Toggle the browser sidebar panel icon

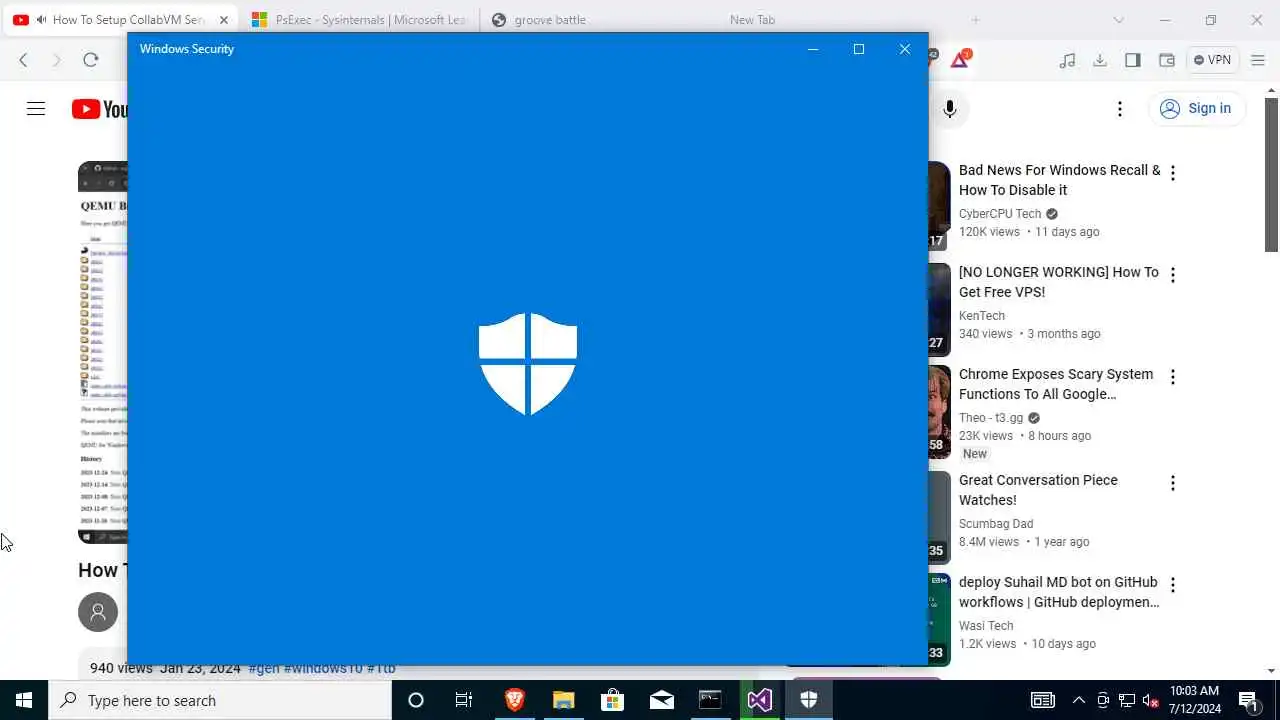pos(1133,60)
